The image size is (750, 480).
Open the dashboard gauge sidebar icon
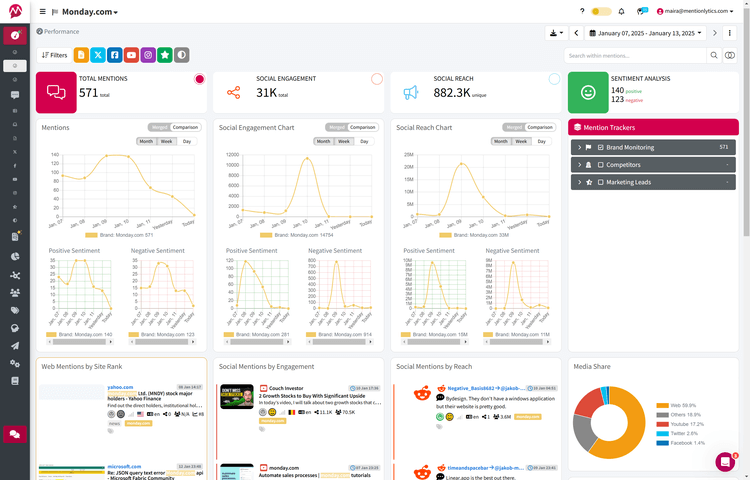tap(15, 35)
